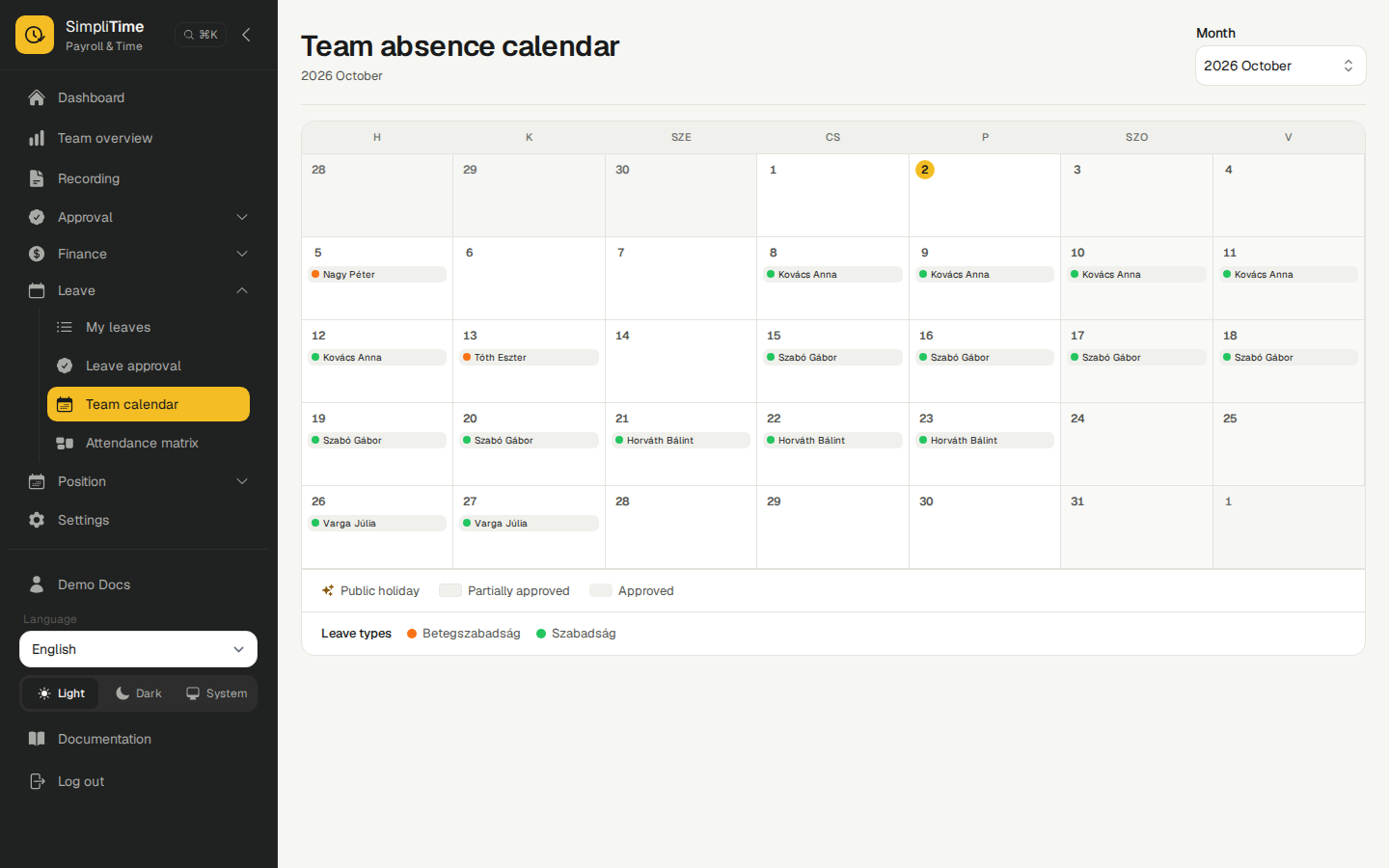Click the Position calendar icon
This screenshot has height=868, width=1389.
coord(37,481)
